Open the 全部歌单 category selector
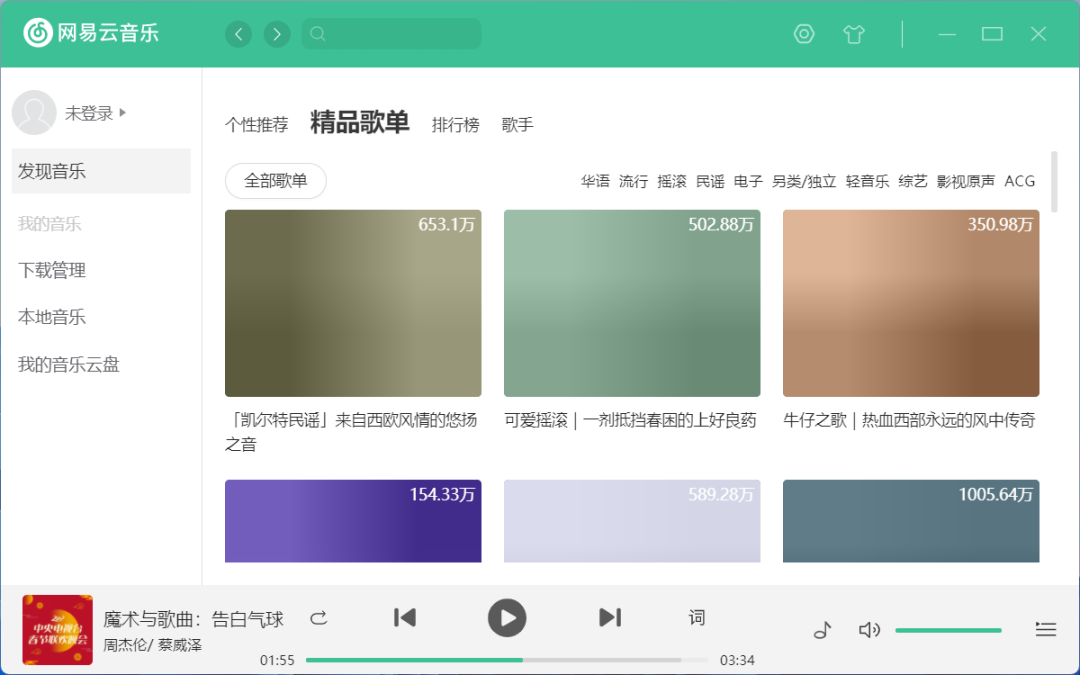 [276, 181]
